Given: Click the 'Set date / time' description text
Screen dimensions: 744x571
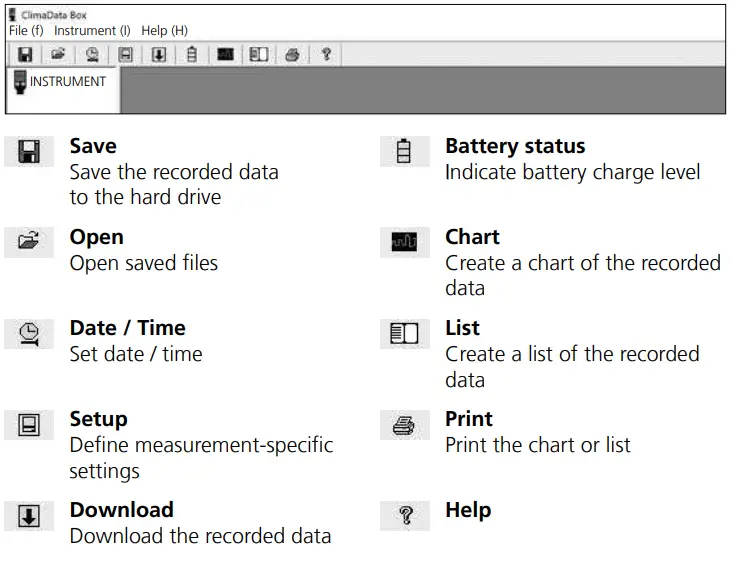Looking at the screenshot, I should [x=136, y=354].
